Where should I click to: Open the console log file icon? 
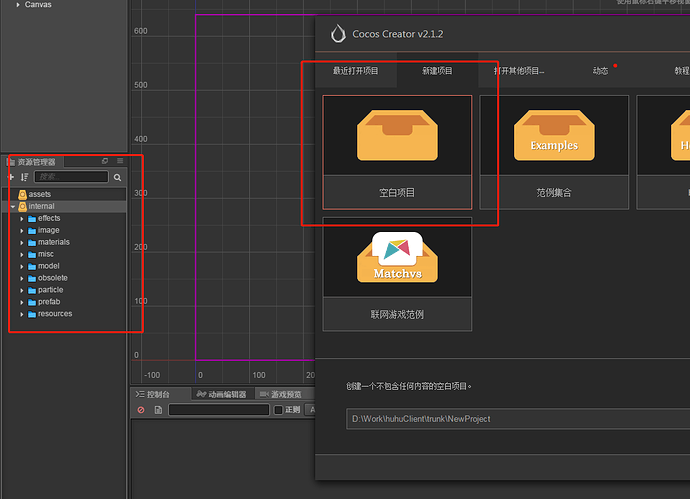point(158,410)
